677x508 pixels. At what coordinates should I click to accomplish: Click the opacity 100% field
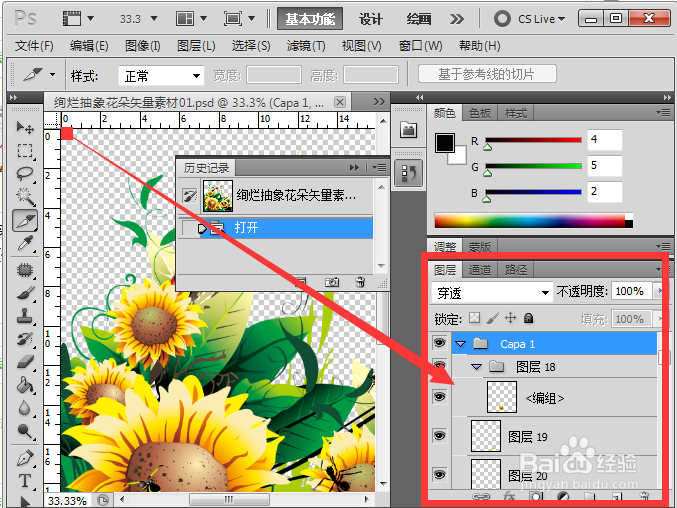[x=633, y=291]
